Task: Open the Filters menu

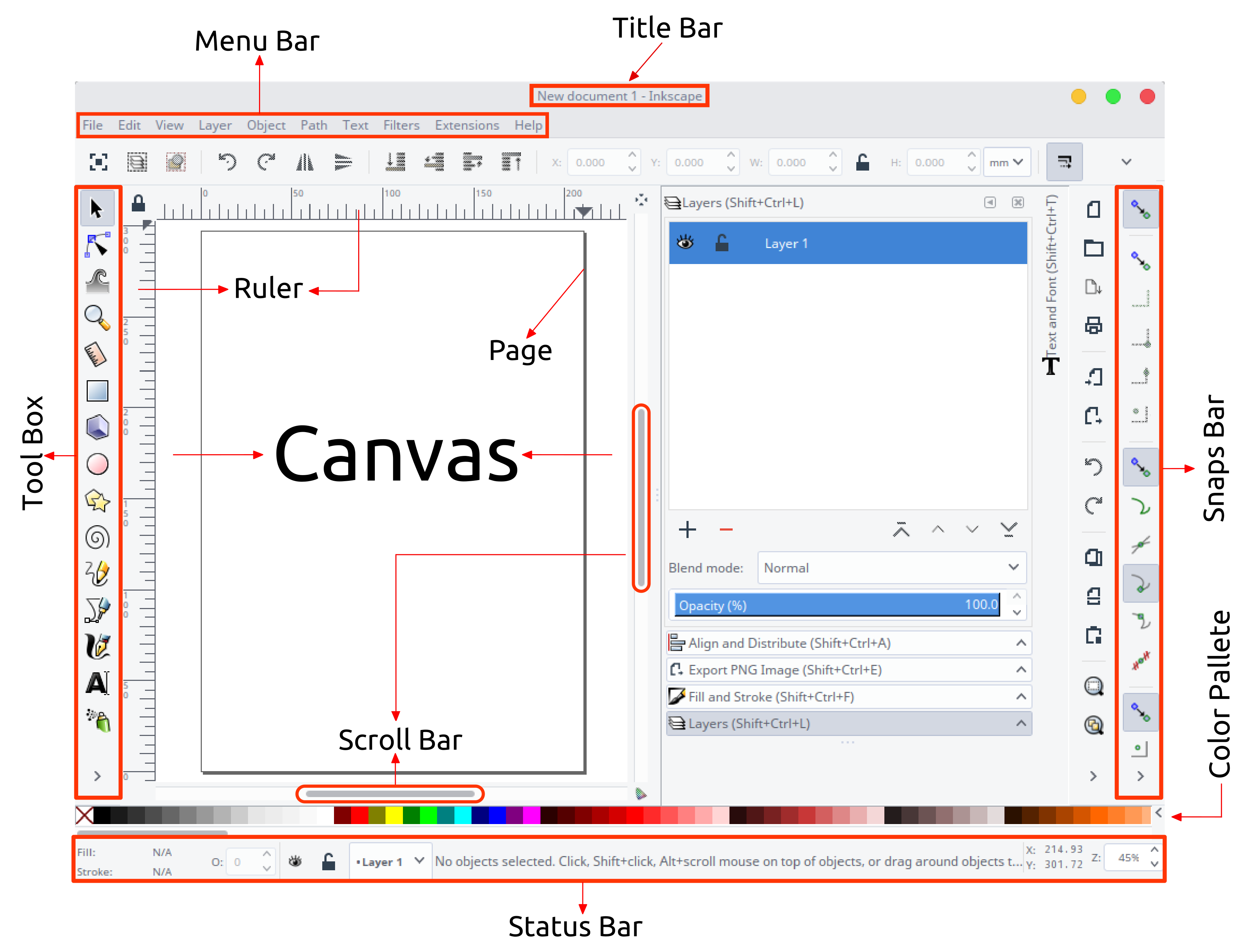Action: pos(401,125)
